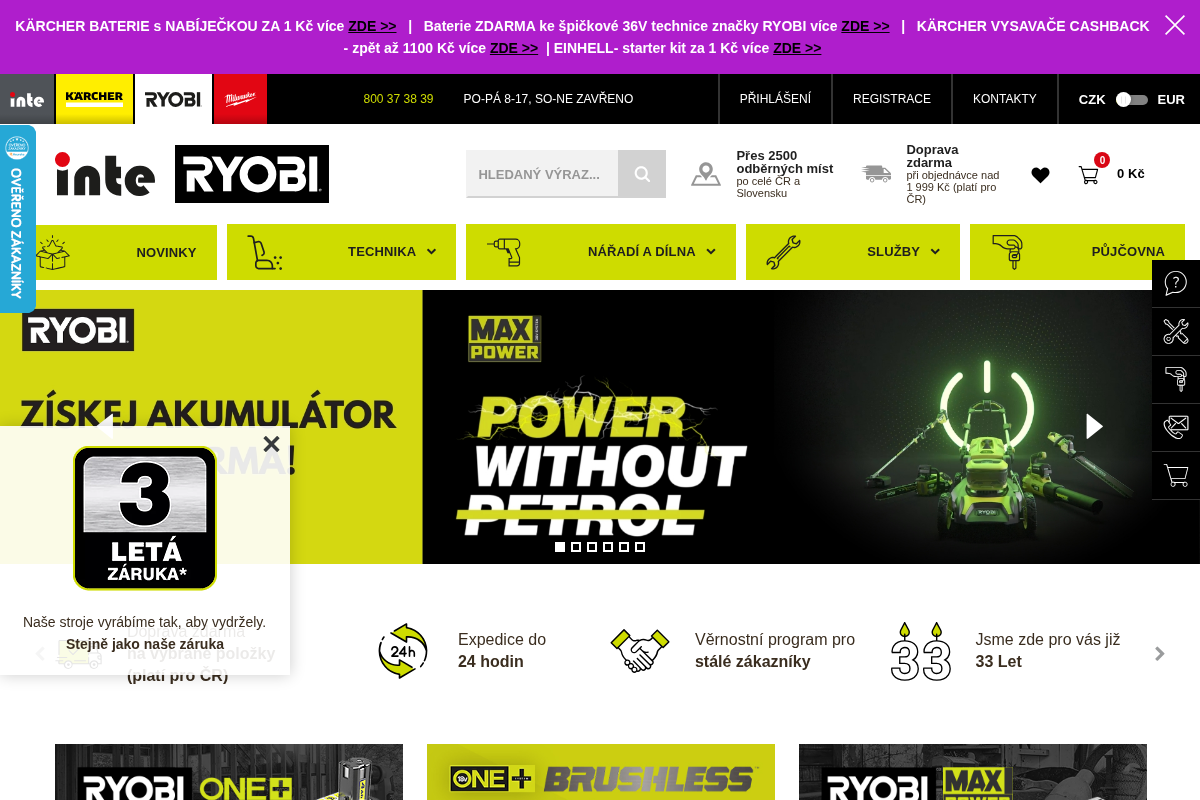Open the first ZDE link for Kärcher baterie
This screenshot has width=1200, height=800.
pyautogui.click(x=372, y=26)
